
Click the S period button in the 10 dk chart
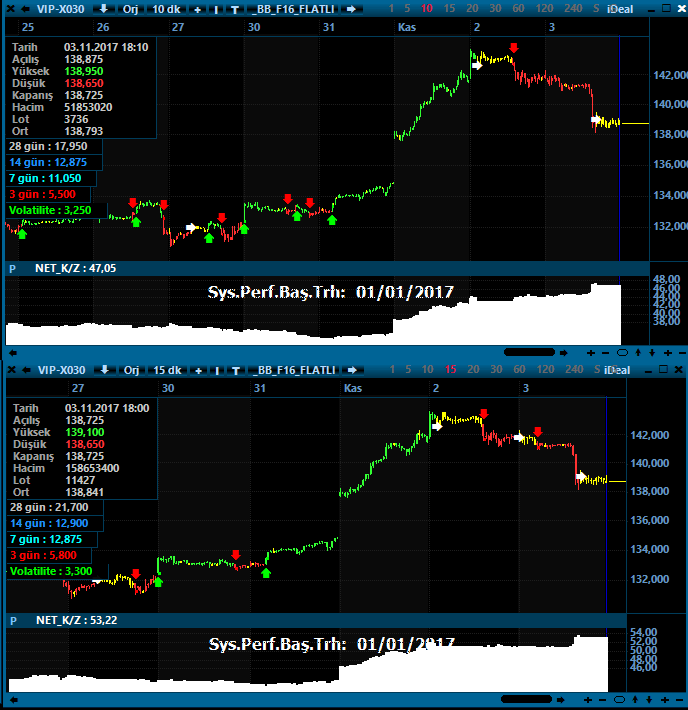(596, 9)
